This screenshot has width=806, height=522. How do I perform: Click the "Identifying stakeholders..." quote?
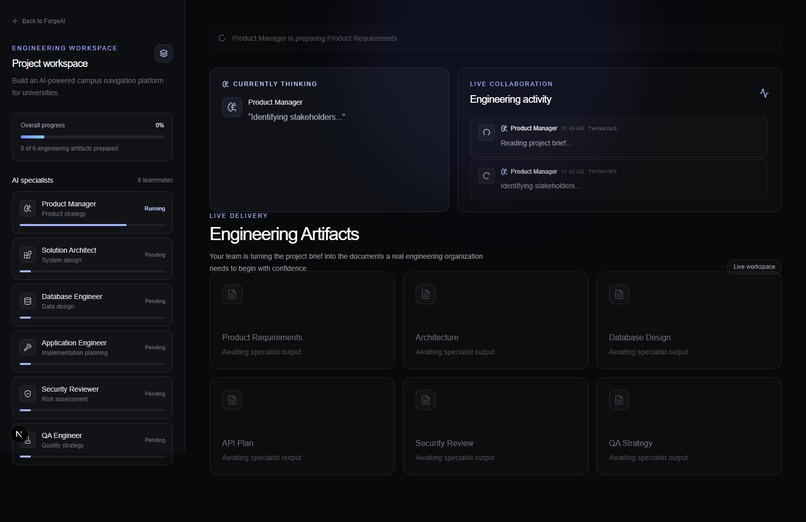coord(296,117)
